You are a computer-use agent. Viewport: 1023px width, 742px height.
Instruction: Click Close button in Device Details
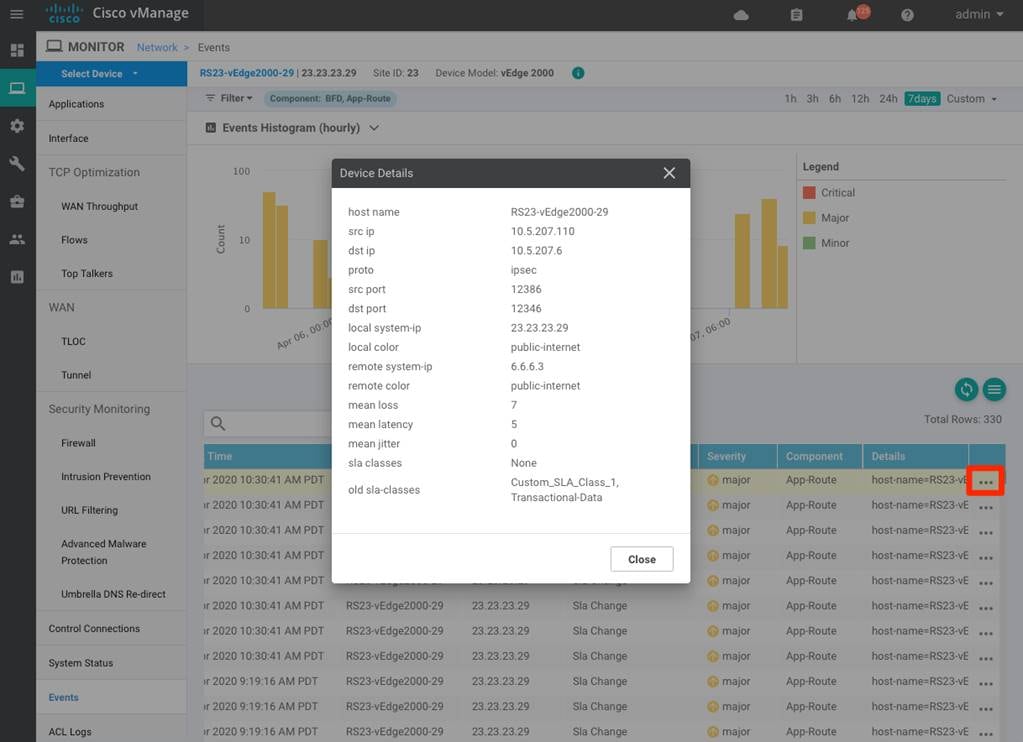pyautogui.click(x=641, y=559)
